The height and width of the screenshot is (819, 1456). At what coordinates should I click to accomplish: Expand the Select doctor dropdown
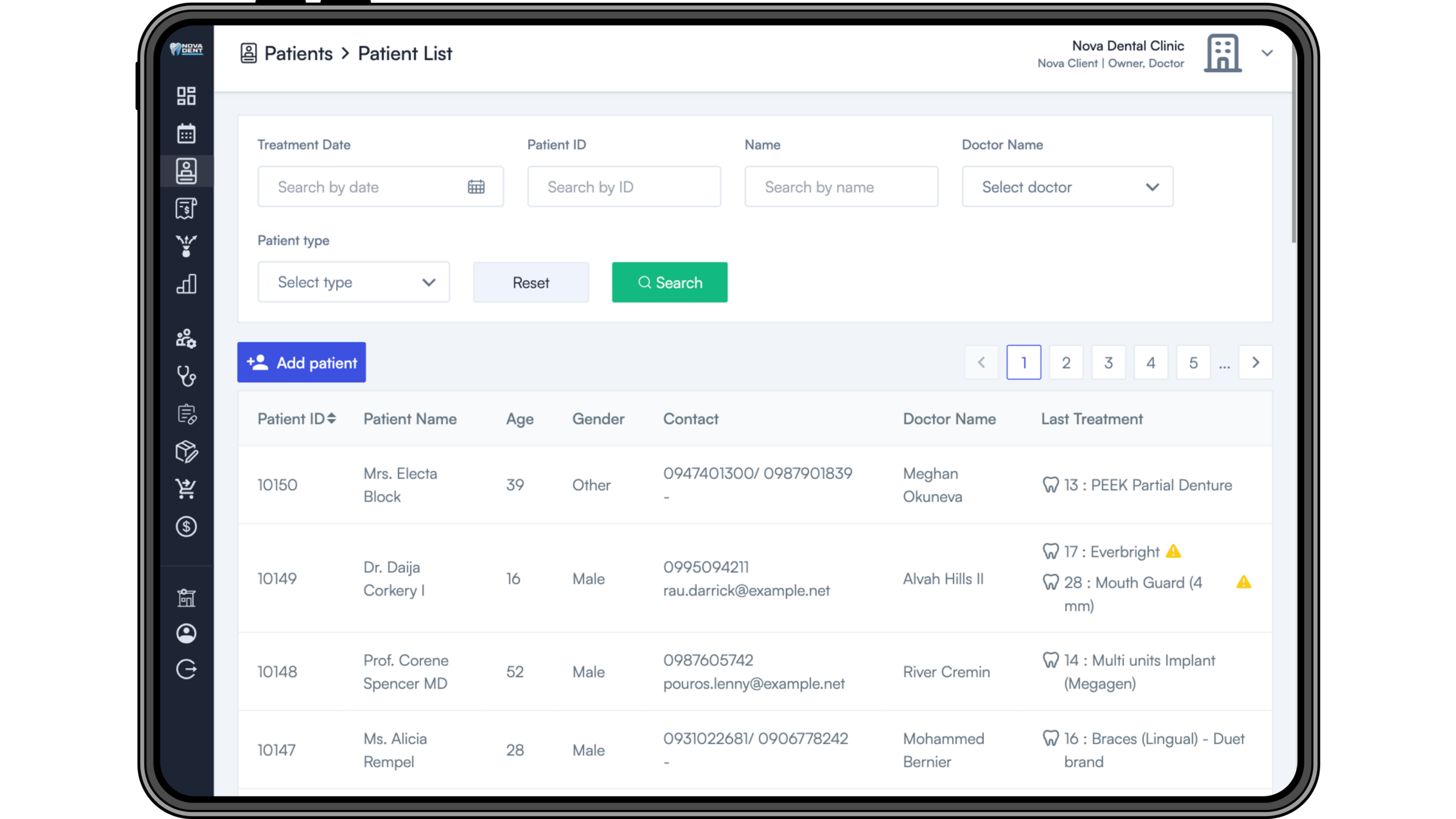point(1067,187)
